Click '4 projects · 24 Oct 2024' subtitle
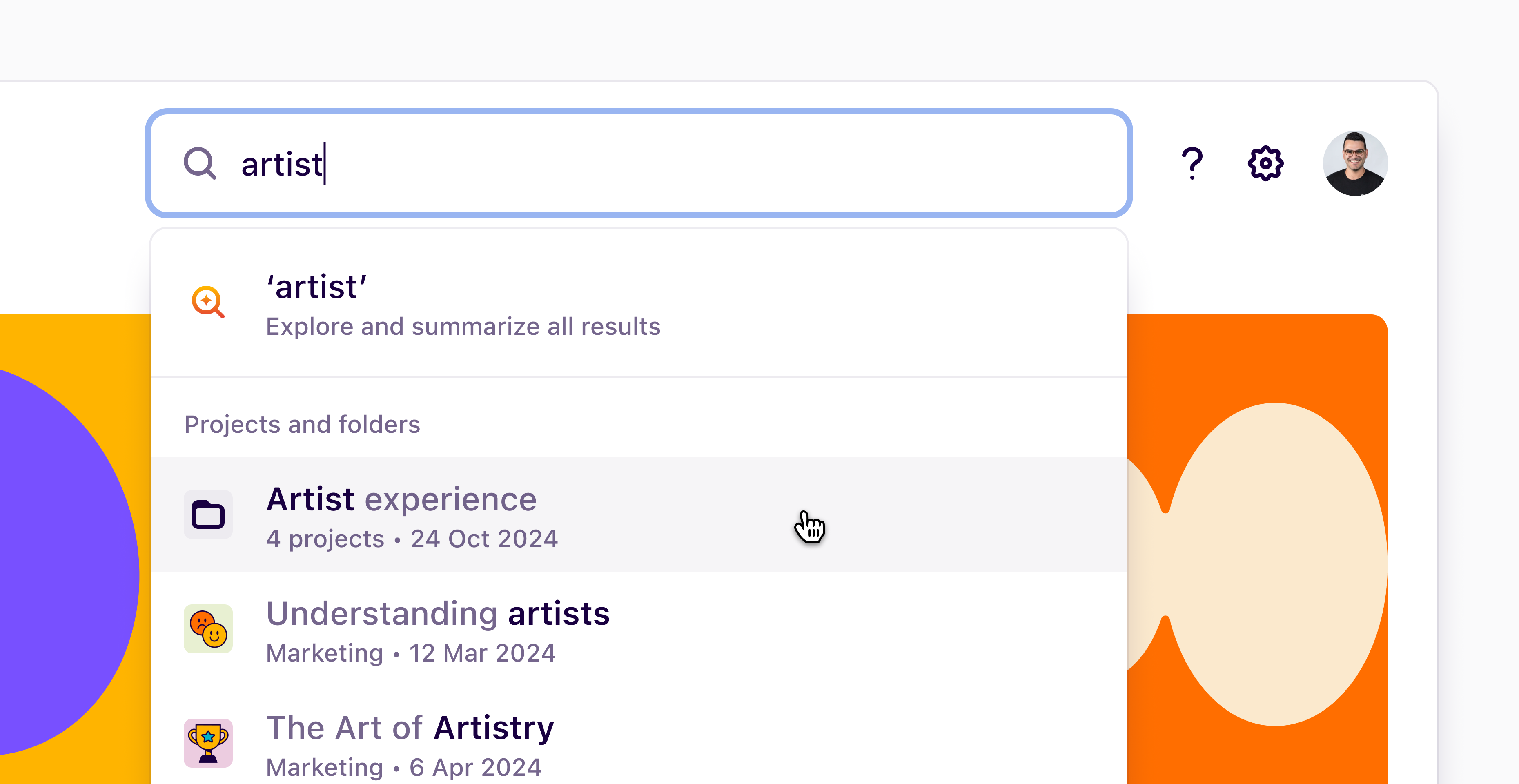This screenshot has height=784, width=1519. coord(412,538)
